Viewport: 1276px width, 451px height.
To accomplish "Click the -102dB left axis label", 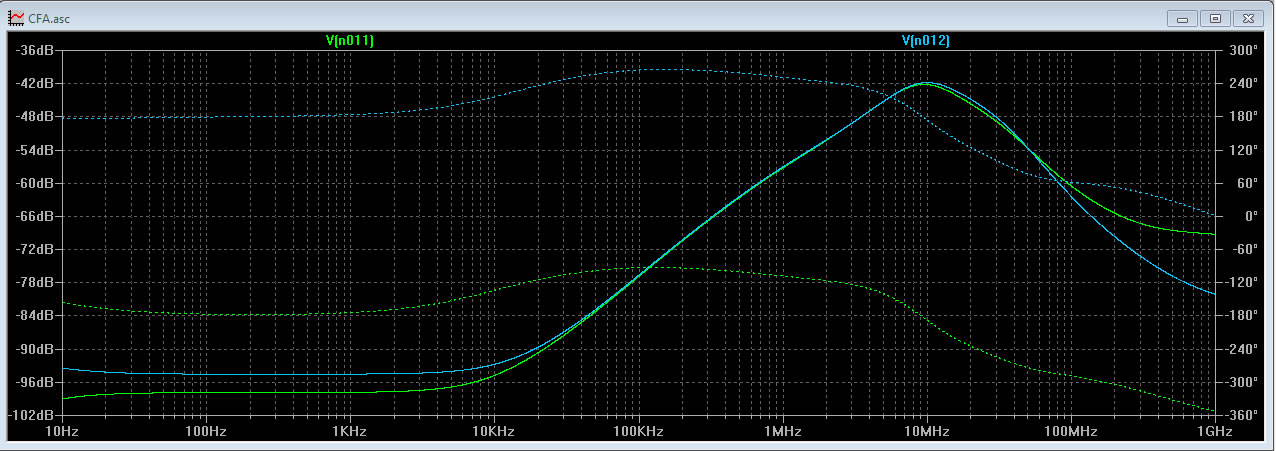I will (x=33, y=415).
